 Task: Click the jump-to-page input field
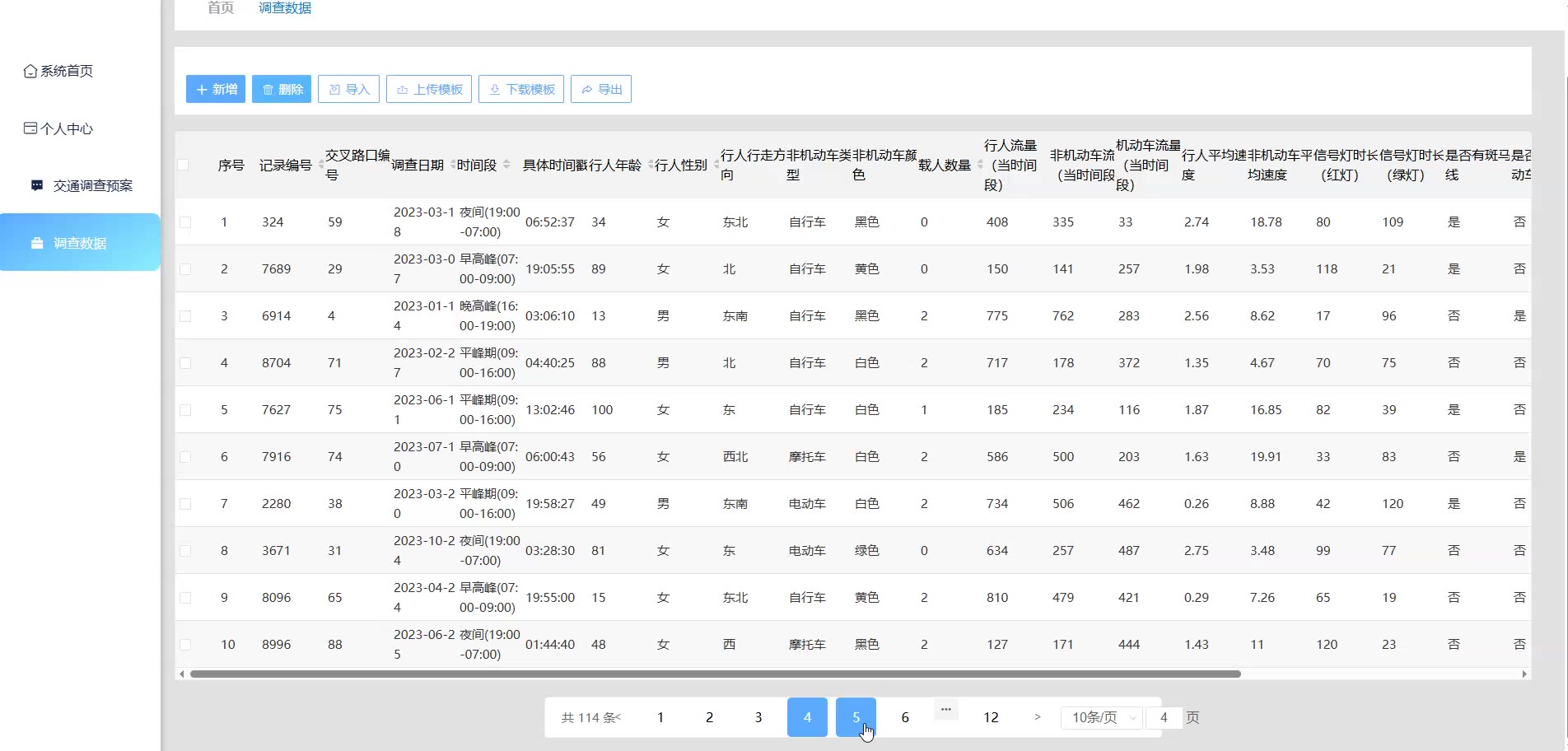point(1164,717)
